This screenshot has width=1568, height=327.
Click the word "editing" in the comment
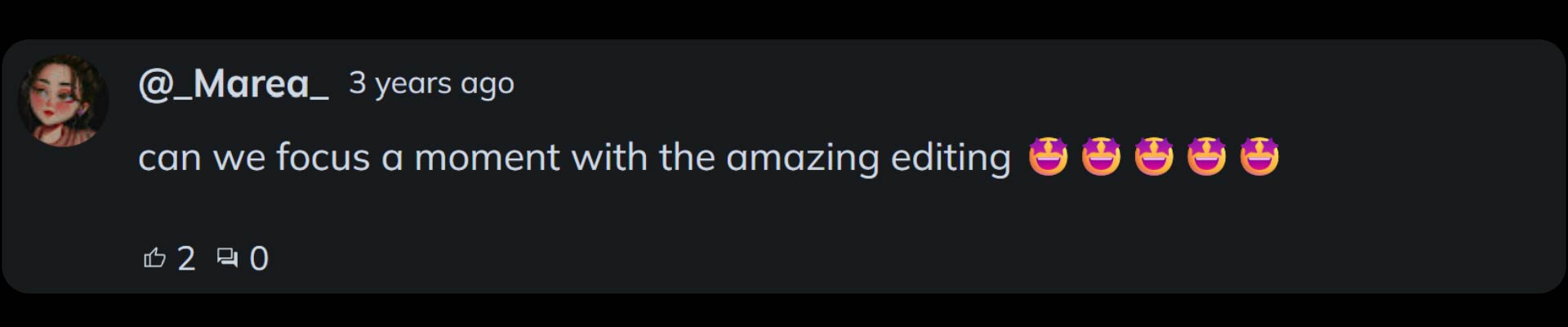tap(951, 157)
